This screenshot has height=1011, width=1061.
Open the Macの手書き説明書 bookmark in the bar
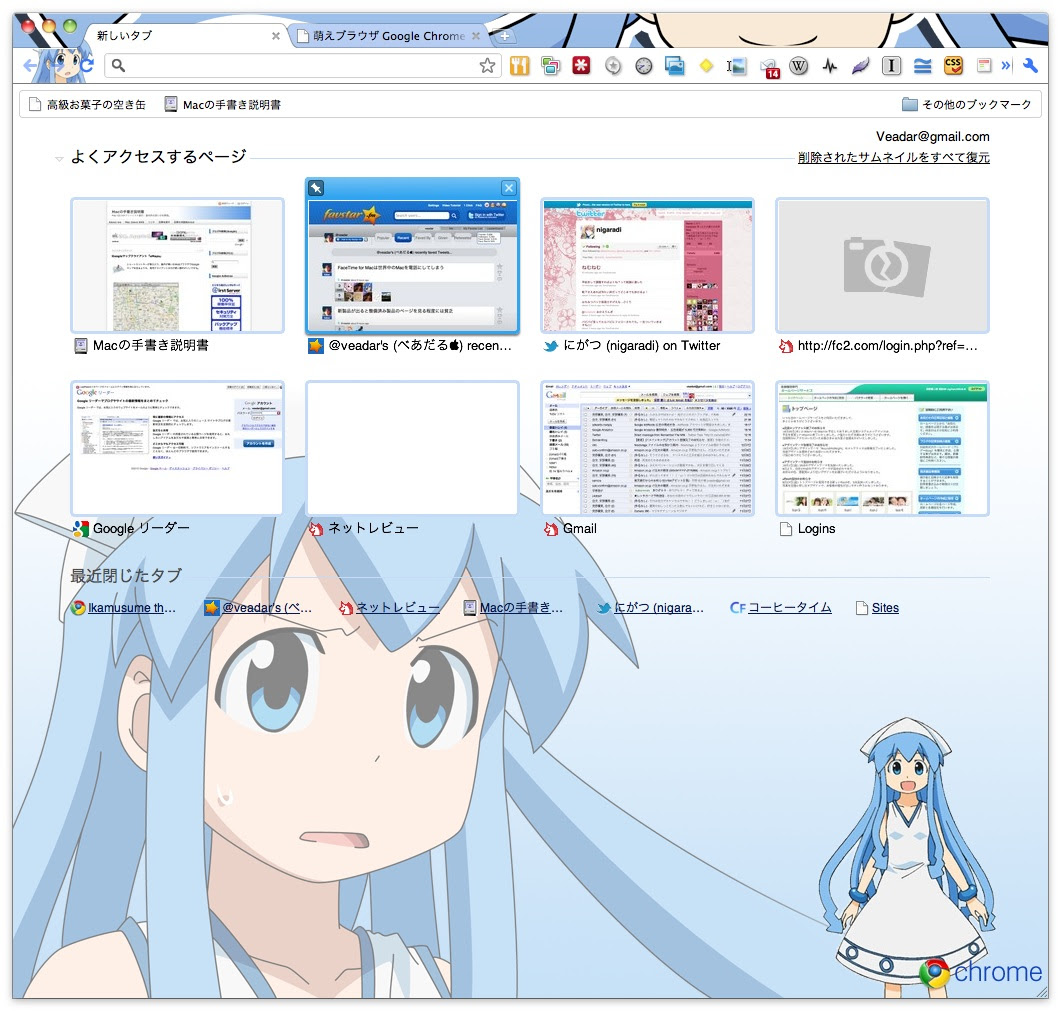click(223, 104)
